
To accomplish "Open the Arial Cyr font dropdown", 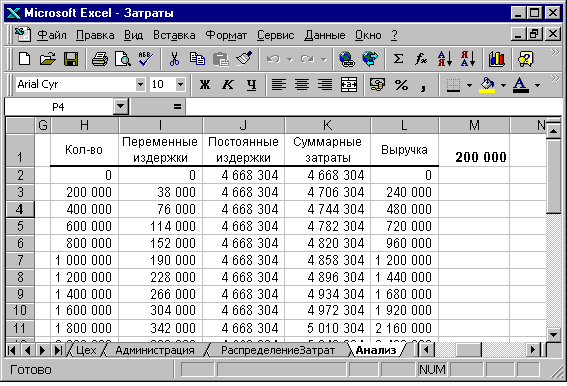I will click(x=140, y=85).
